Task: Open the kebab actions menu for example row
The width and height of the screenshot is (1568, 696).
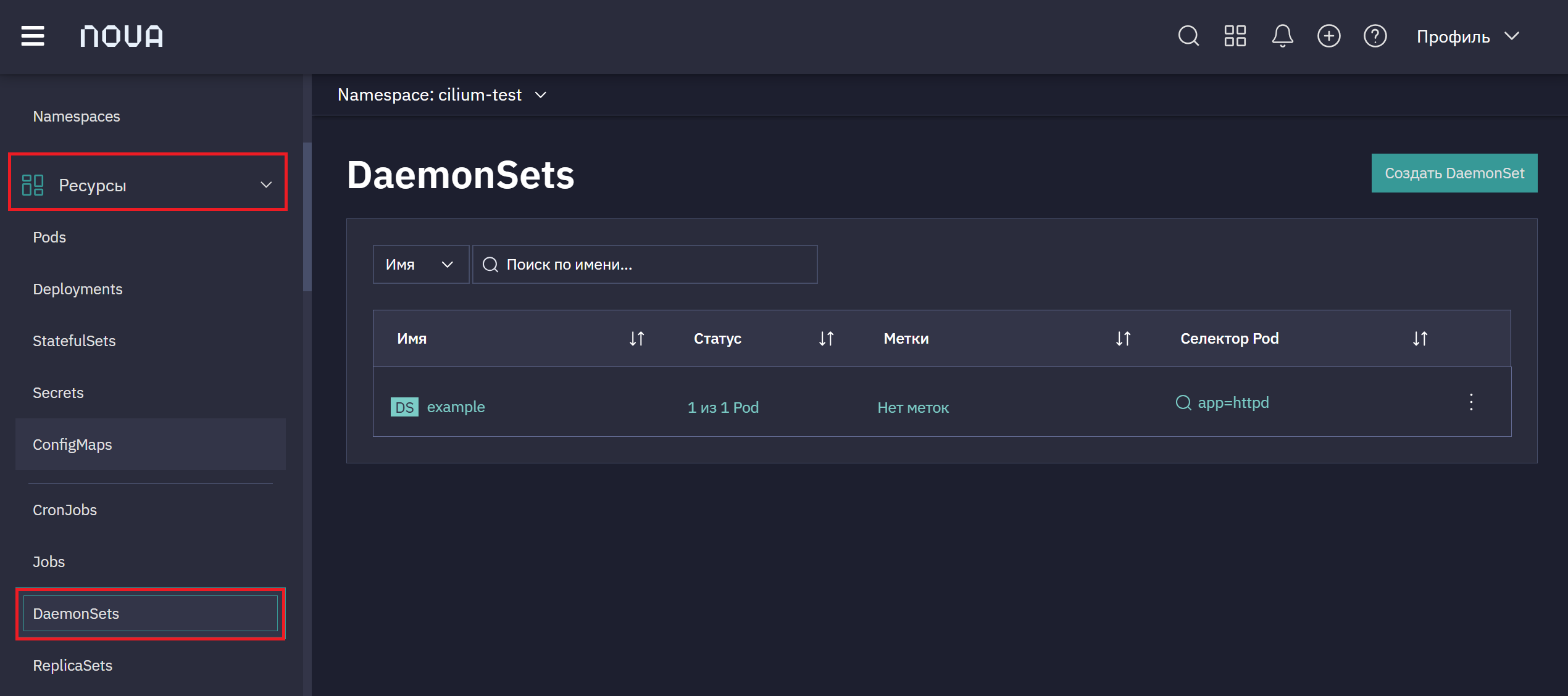Action: click(x=1471, y=402)
